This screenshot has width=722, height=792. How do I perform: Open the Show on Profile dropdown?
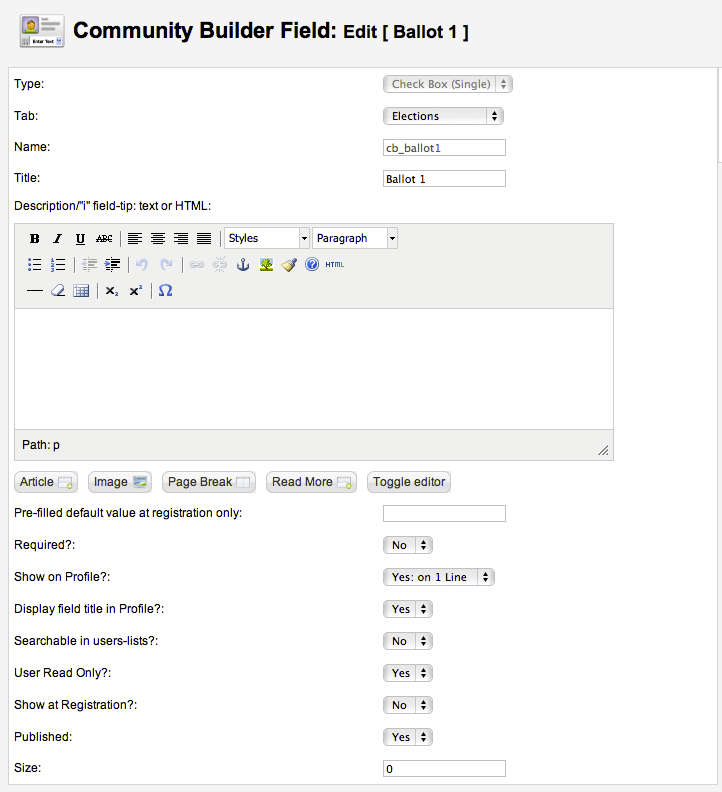439,577
